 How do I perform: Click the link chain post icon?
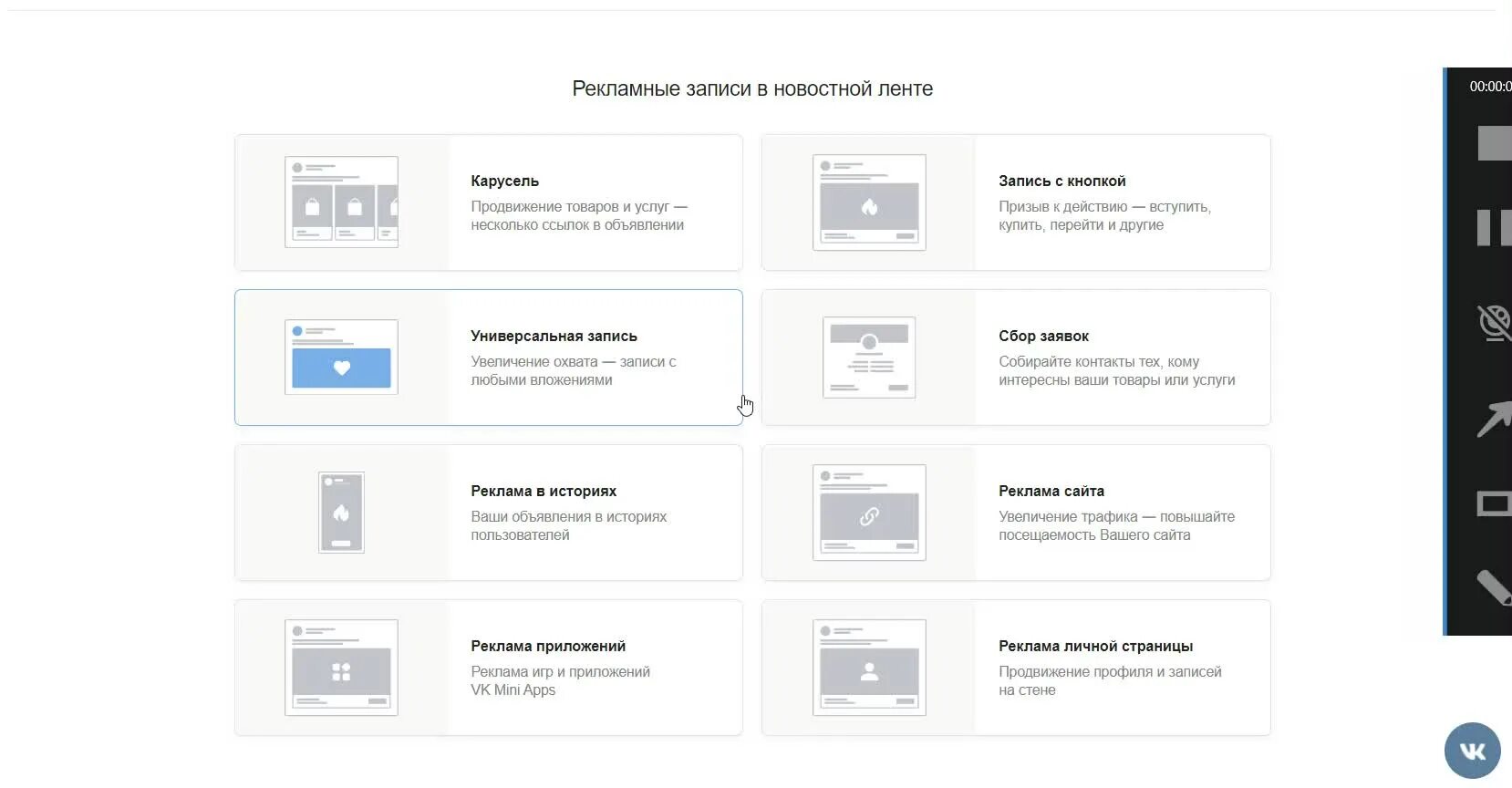click(869, 513)
